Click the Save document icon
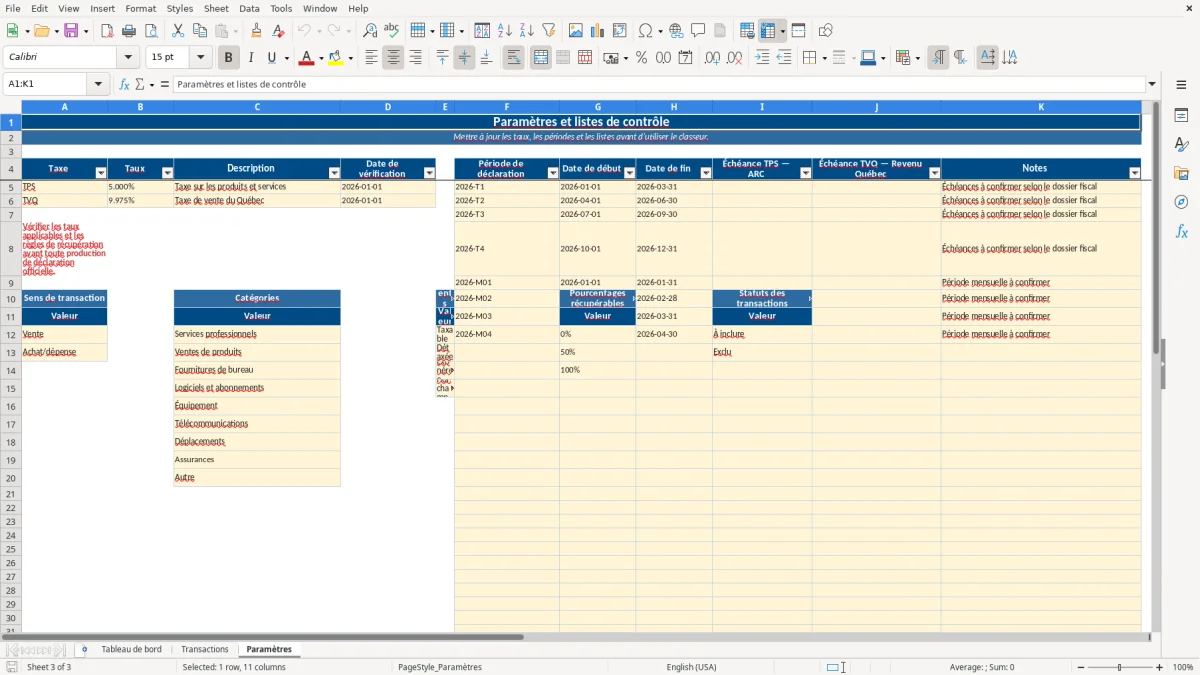 coord(71,31)
